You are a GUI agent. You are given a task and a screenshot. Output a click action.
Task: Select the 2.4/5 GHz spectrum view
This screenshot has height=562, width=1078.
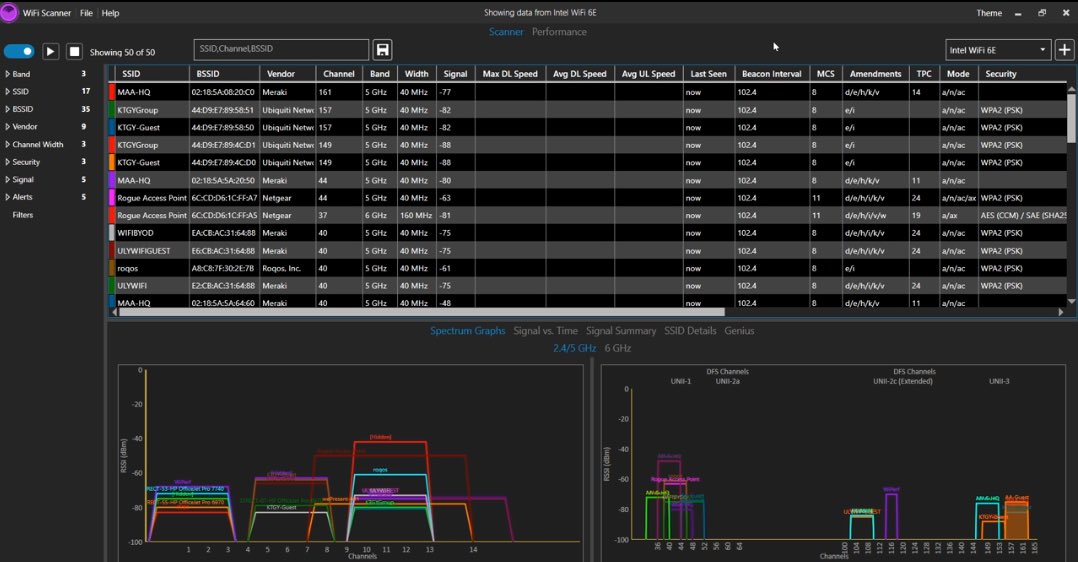(x=574, y=348)
